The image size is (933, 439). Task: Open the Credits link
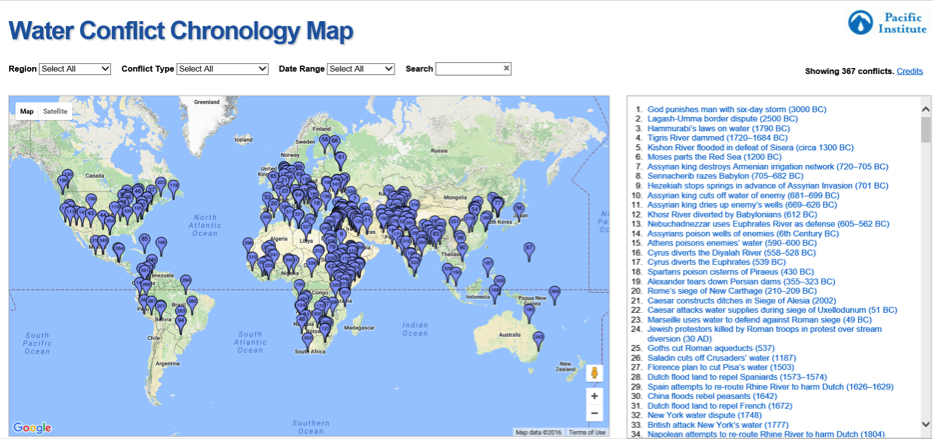pos(910,71)
